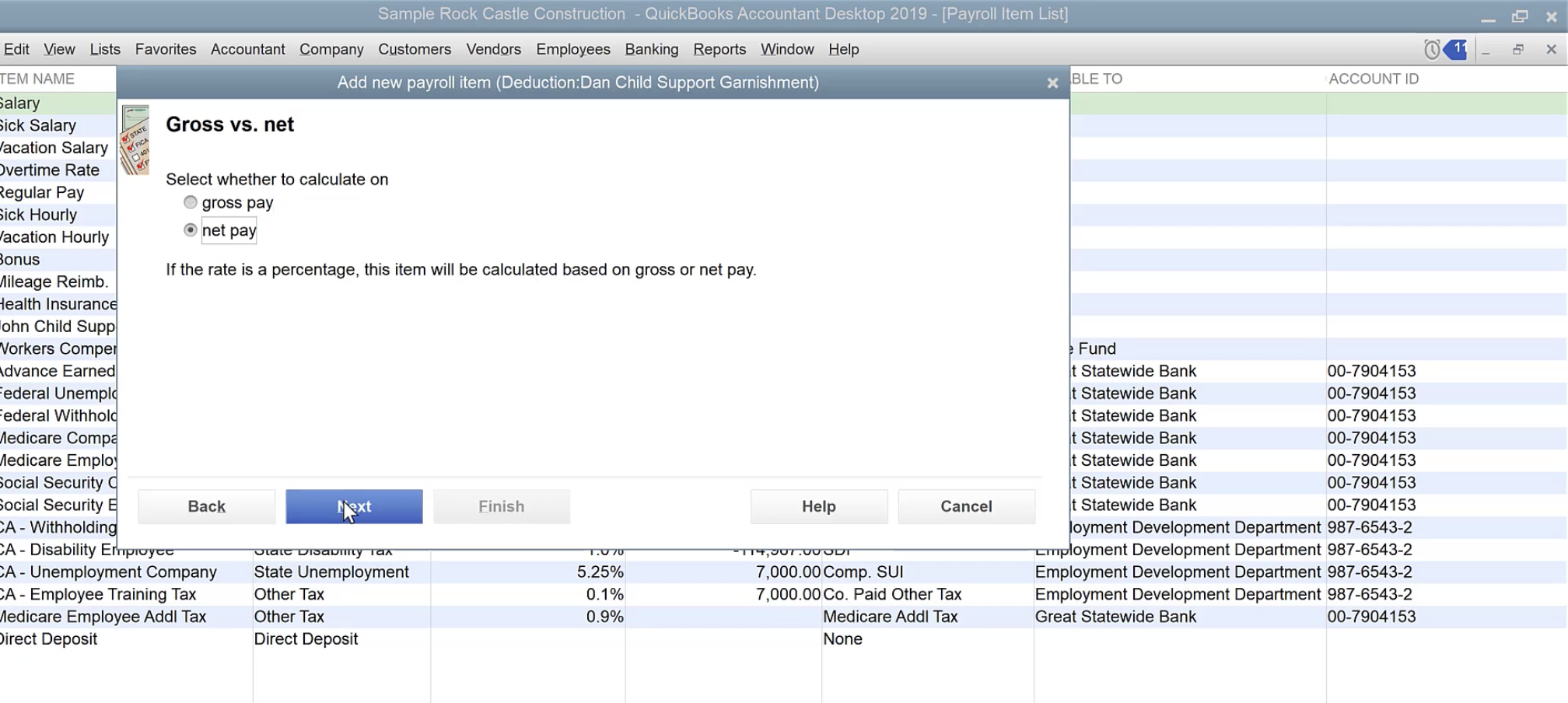
Task: Go Back to previous wizard step
Action: [x=206, y=507]
